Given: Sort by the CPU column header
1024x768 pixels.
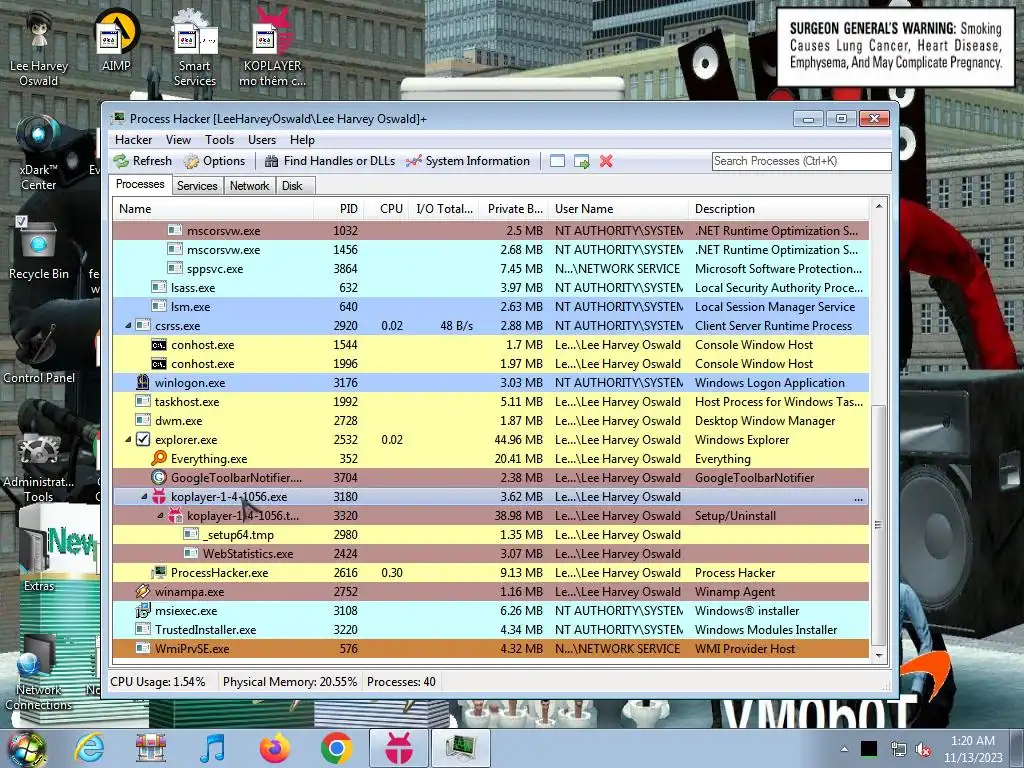Looking at the screenshot, I should click(x=387, y=209).
